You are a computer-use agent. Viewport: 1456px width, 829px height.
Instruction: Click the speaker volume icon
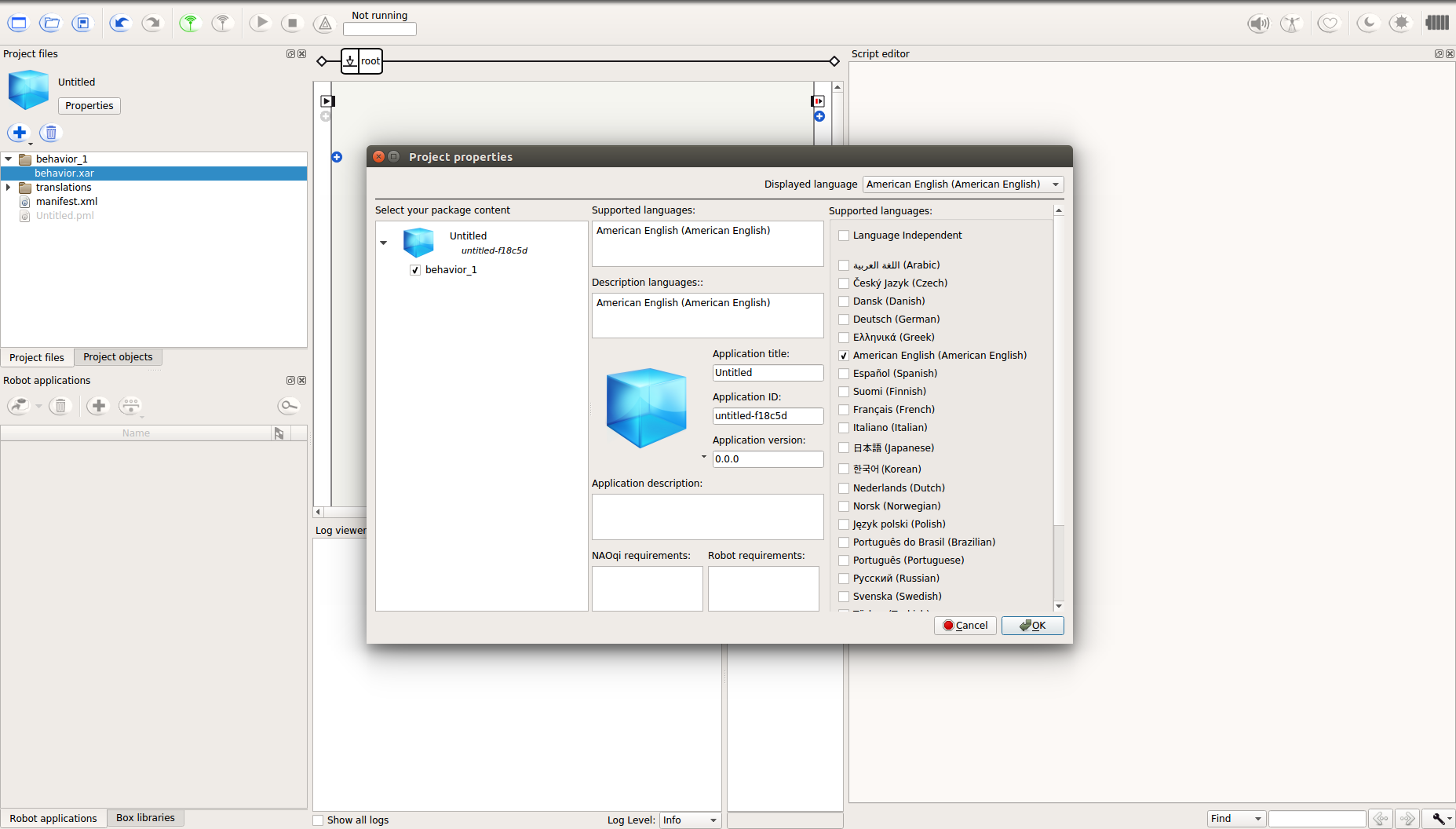coord(1259,24)
